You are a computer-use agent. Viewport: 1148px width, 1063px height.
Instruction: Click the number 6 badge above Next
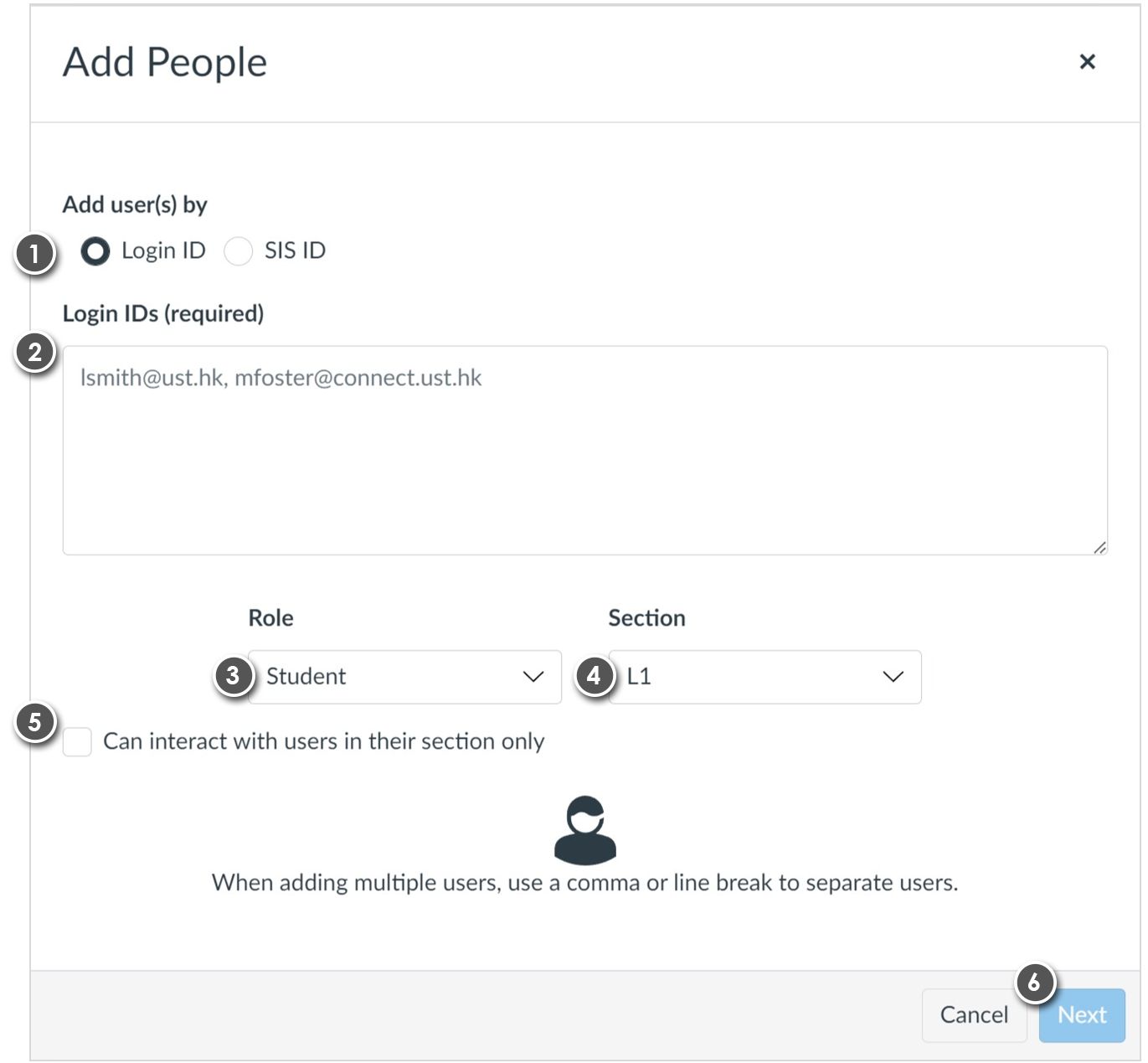(1035, 982)
